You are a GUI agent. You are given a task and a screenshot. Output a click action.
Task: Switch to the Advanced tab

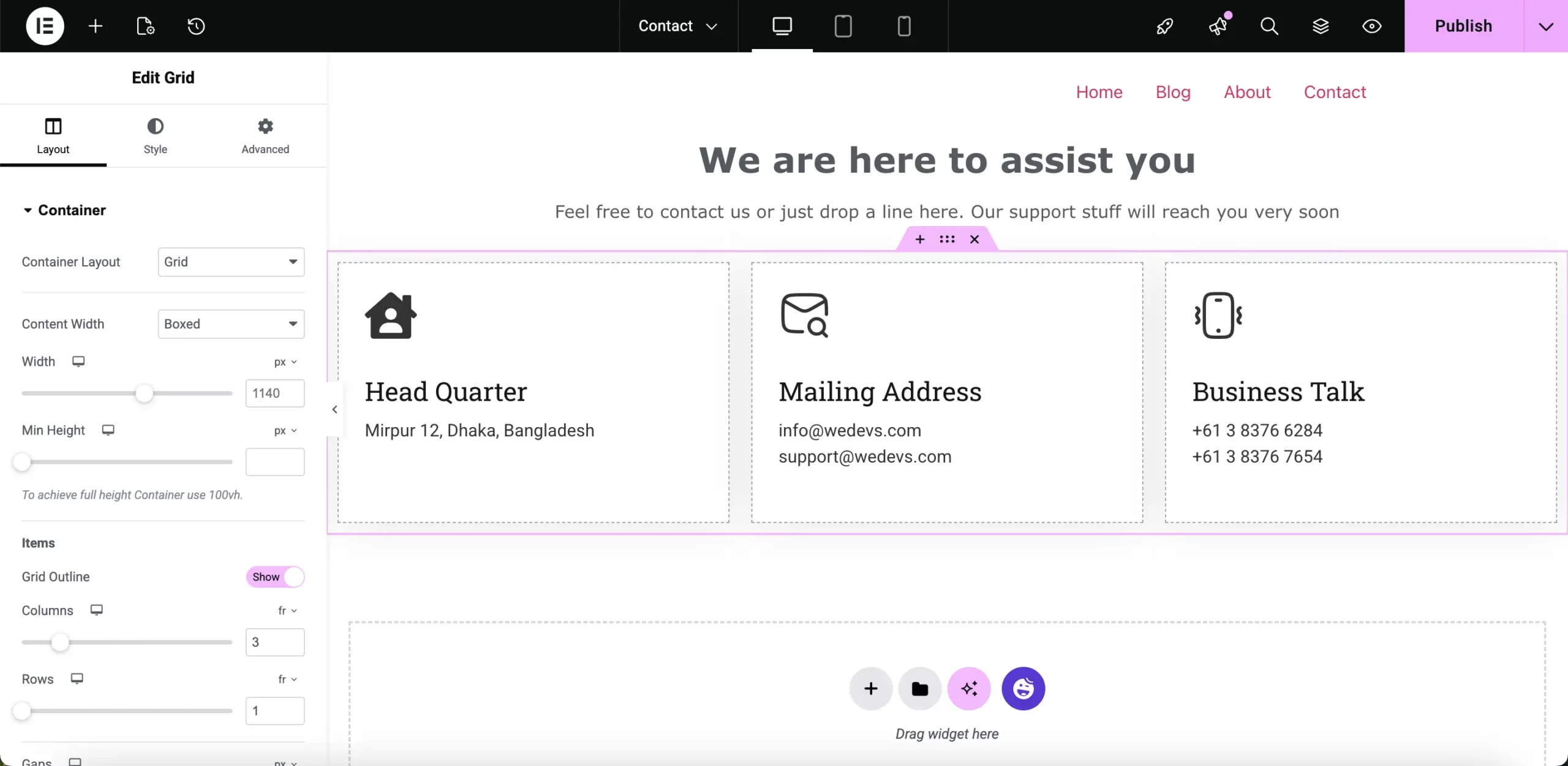point(265,136)
